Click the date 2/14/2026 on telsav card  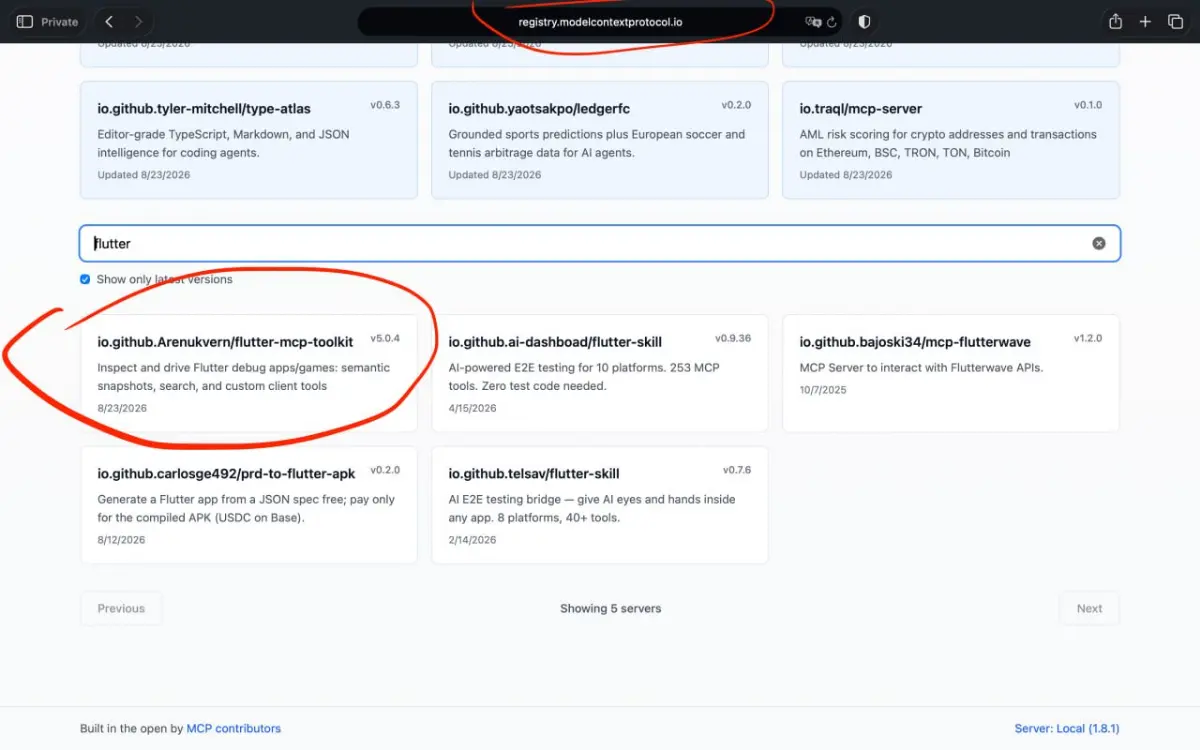click(x=472, y=540)
